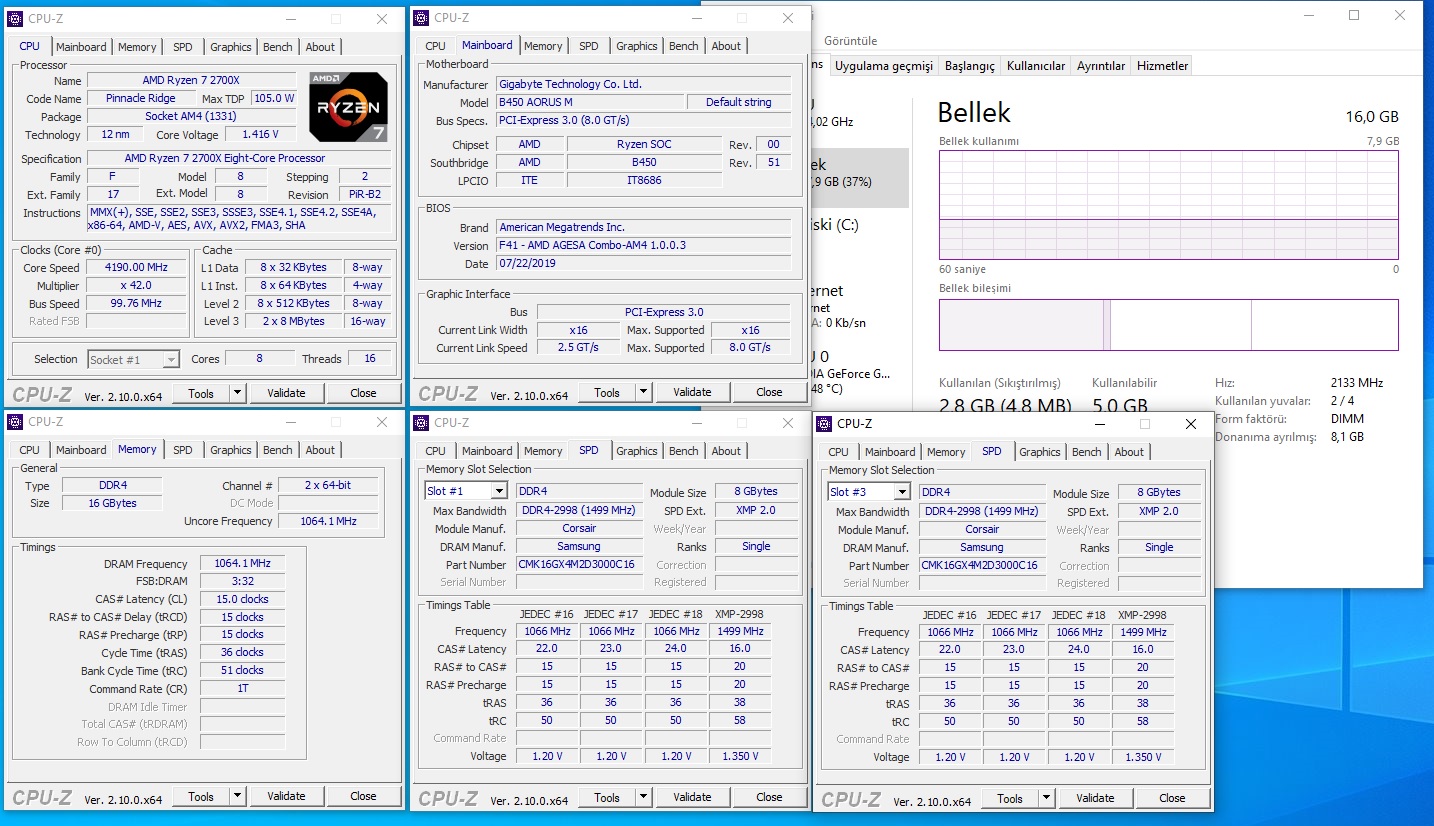Open Hizmetler tab in Task Manager
1434x826 pixels.
tap(1163, 66)
